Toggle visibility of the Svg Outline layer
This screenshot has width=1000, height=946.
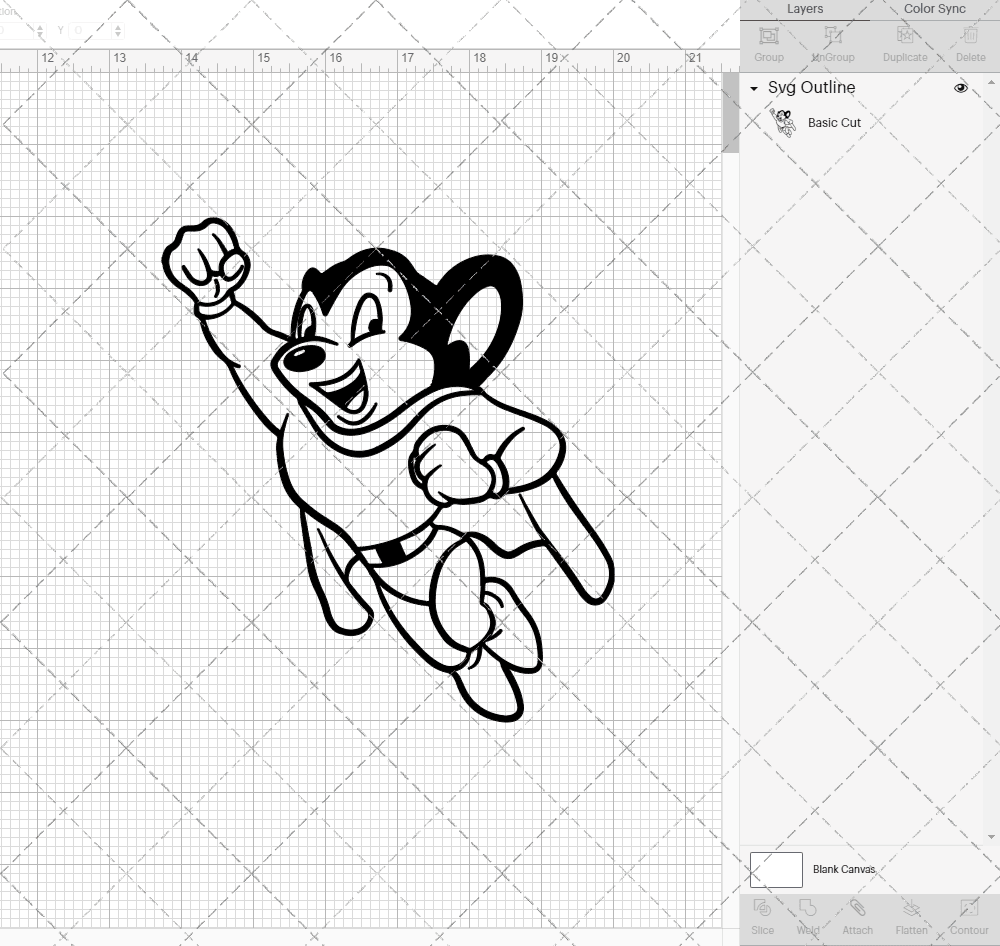(961, 88)
